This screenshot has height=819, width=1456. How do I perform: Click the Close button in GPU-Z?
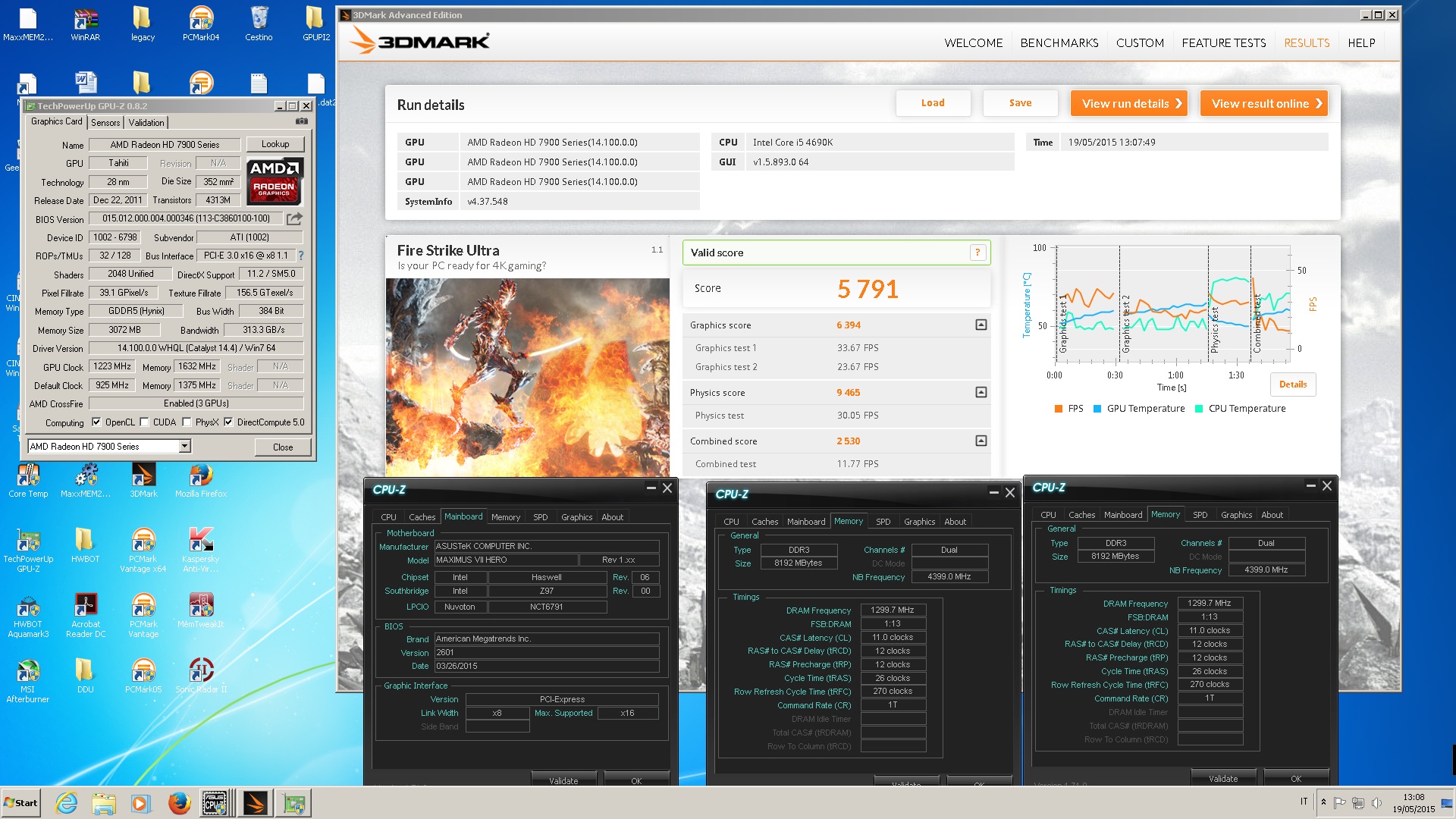pyautogui.click(x=283, y=447)
